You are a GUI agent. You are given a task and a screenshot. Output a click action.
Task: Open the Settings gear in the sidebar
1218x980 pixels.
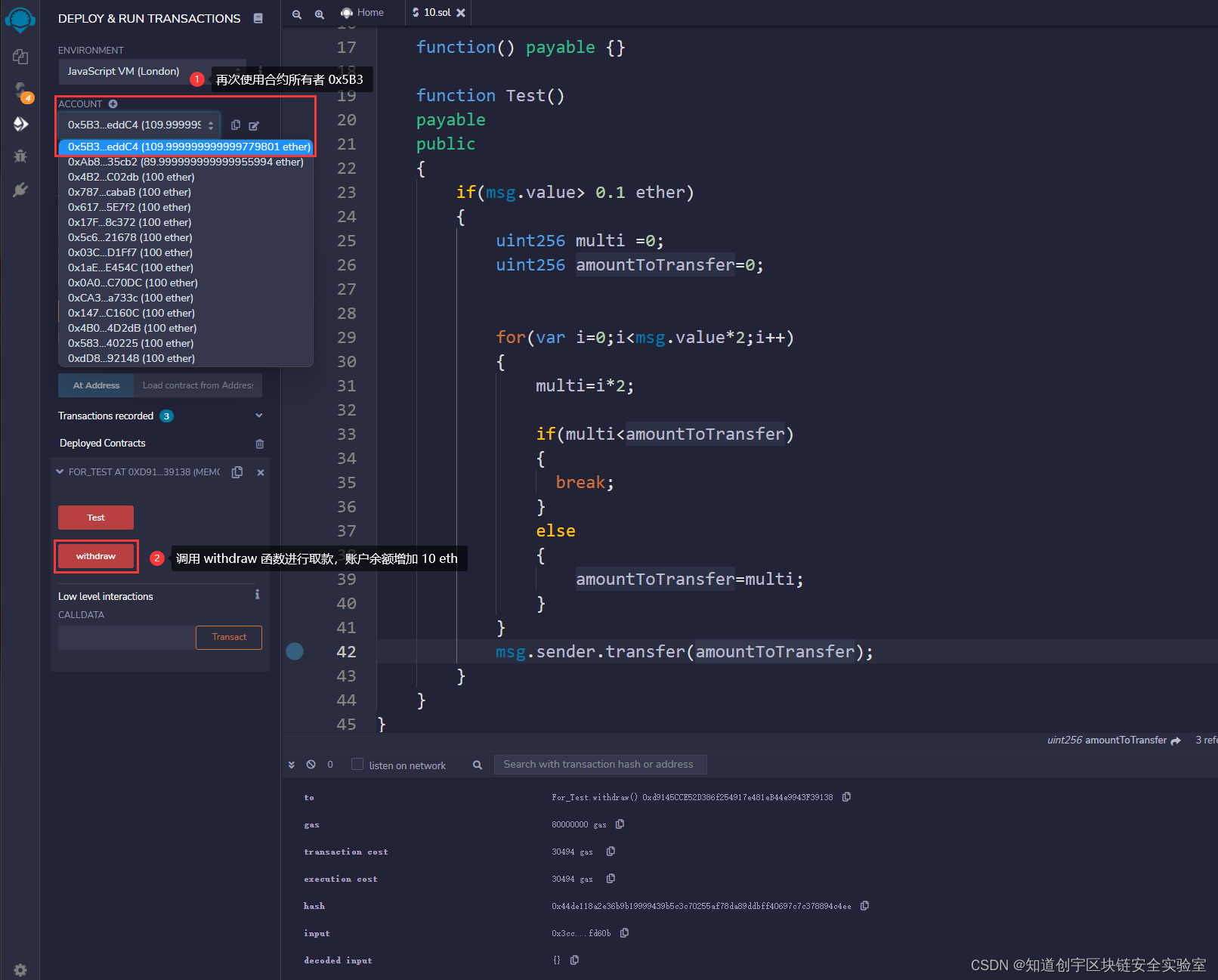[20, 969]
